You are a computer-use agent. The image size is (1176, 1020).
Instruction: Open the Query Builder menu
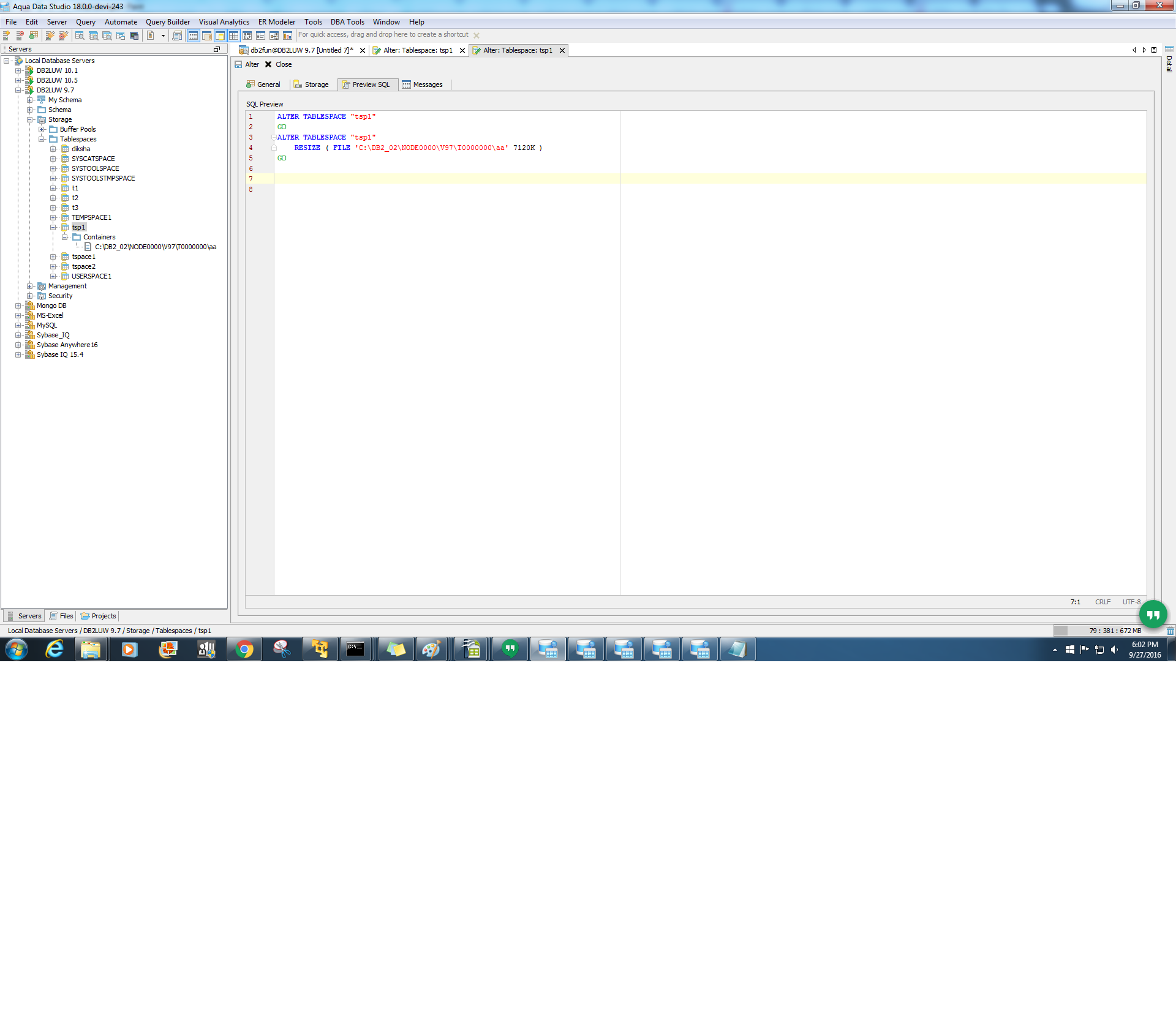coord(168,22)
